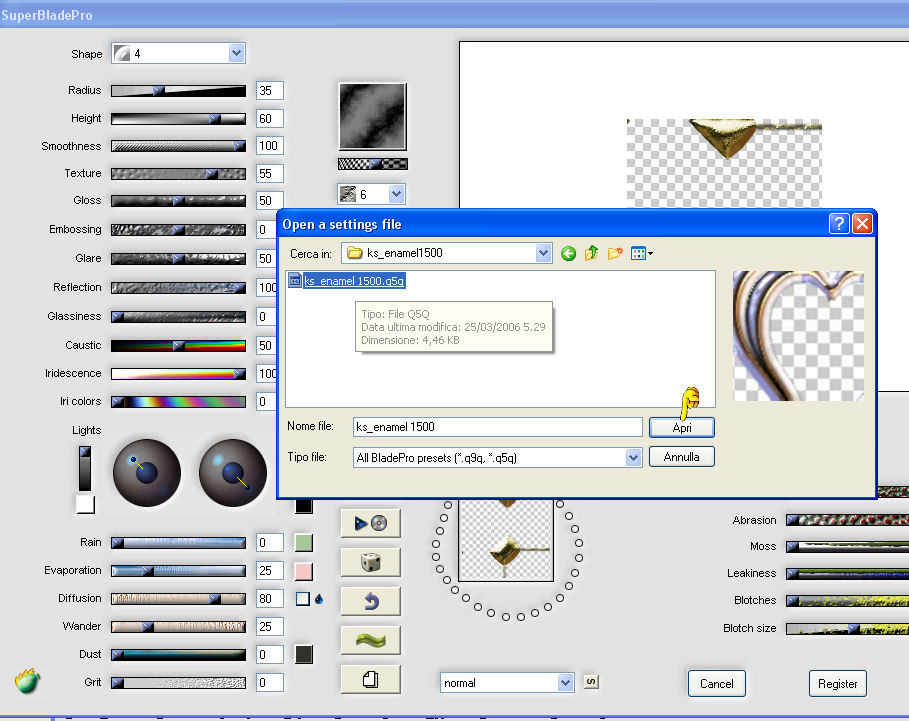Click the Annulla button
Image resolution: width=909 pixels, height=721 pixels.
[681, 457]
